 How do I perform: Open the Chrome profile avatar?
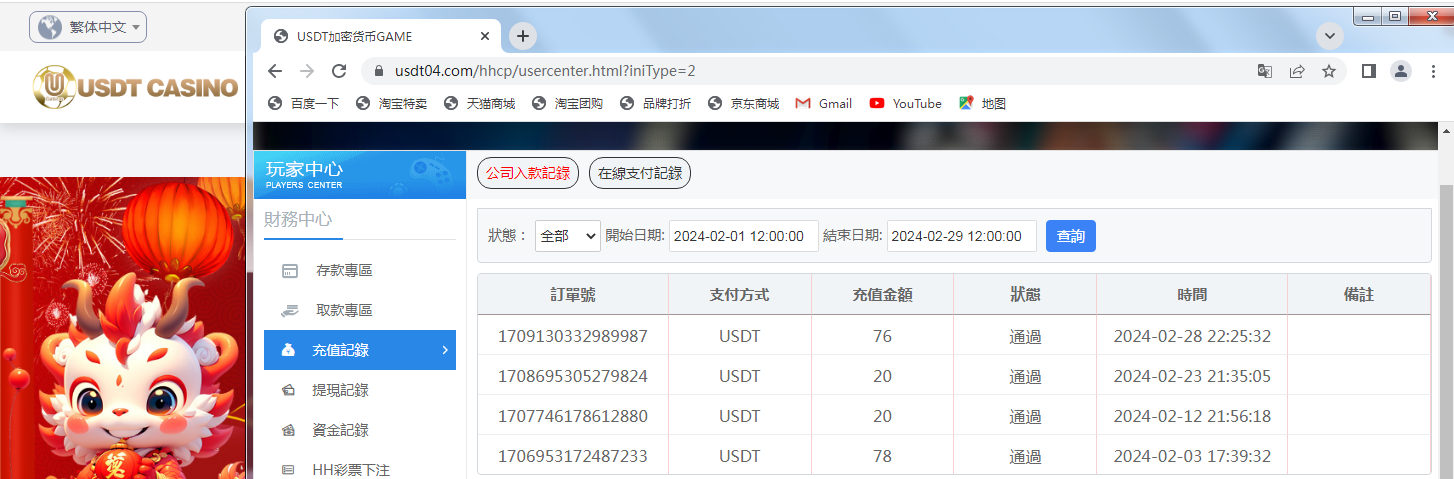pos(1401,71)
